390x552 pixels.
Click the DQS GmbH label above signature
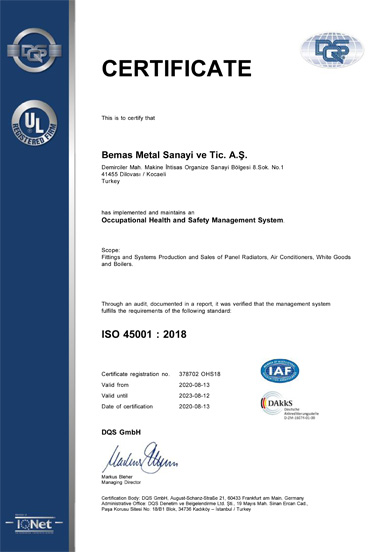point(121,432)
